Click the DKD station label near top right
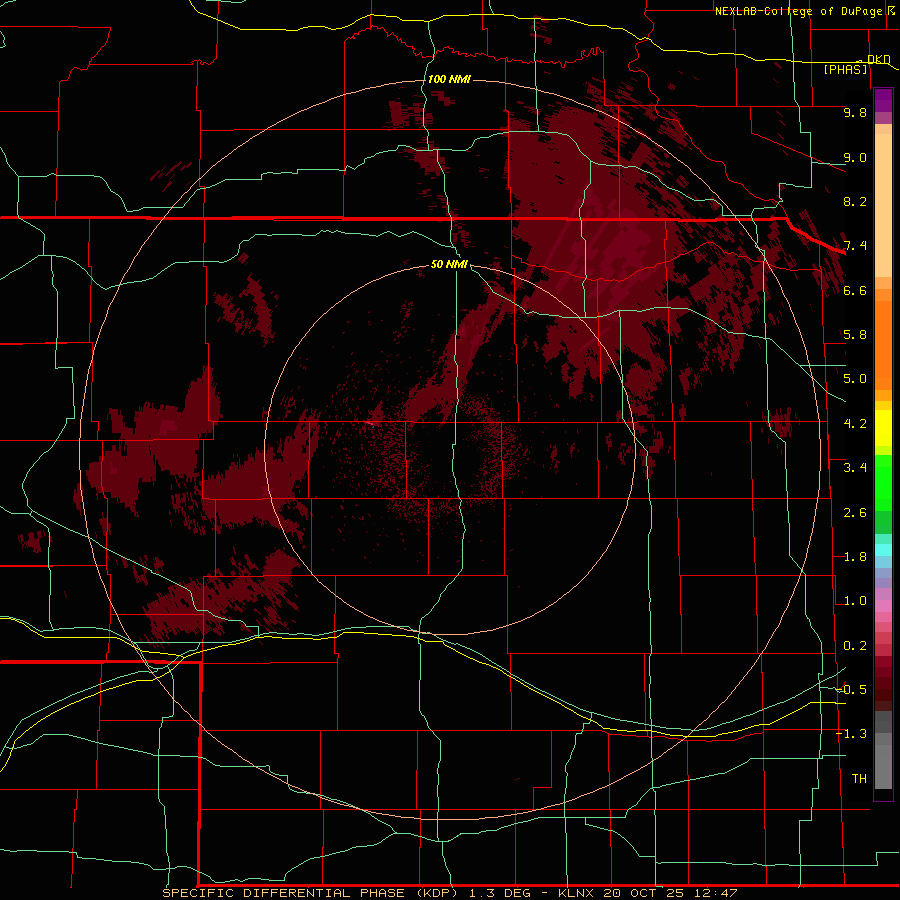The image size is (900, 900). pyautogui.click(x=878, y=59)
